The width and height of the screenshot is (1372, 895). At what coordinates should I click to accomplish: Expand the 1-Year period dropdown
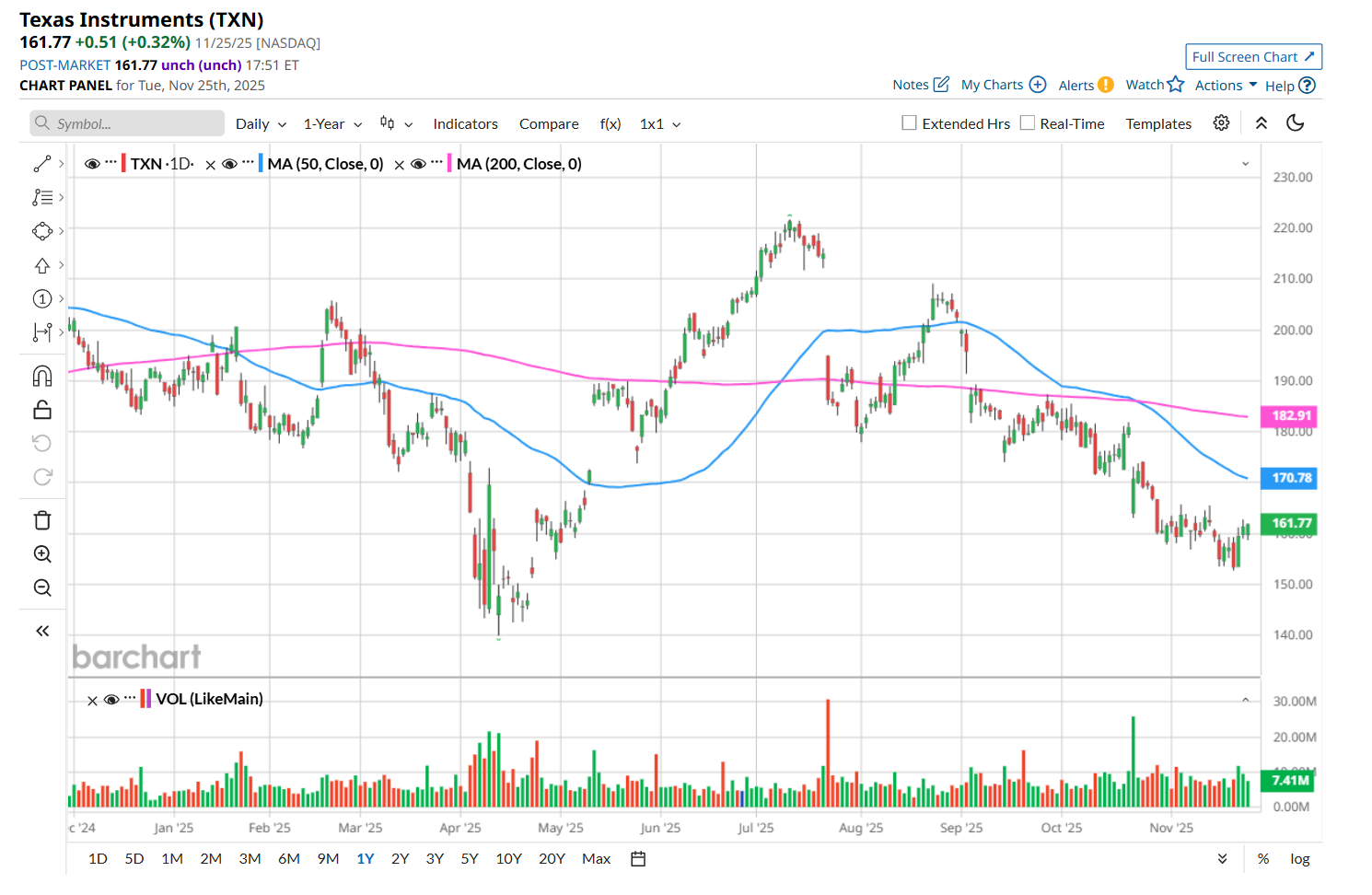pyautogui.click(x=332, y=124)
